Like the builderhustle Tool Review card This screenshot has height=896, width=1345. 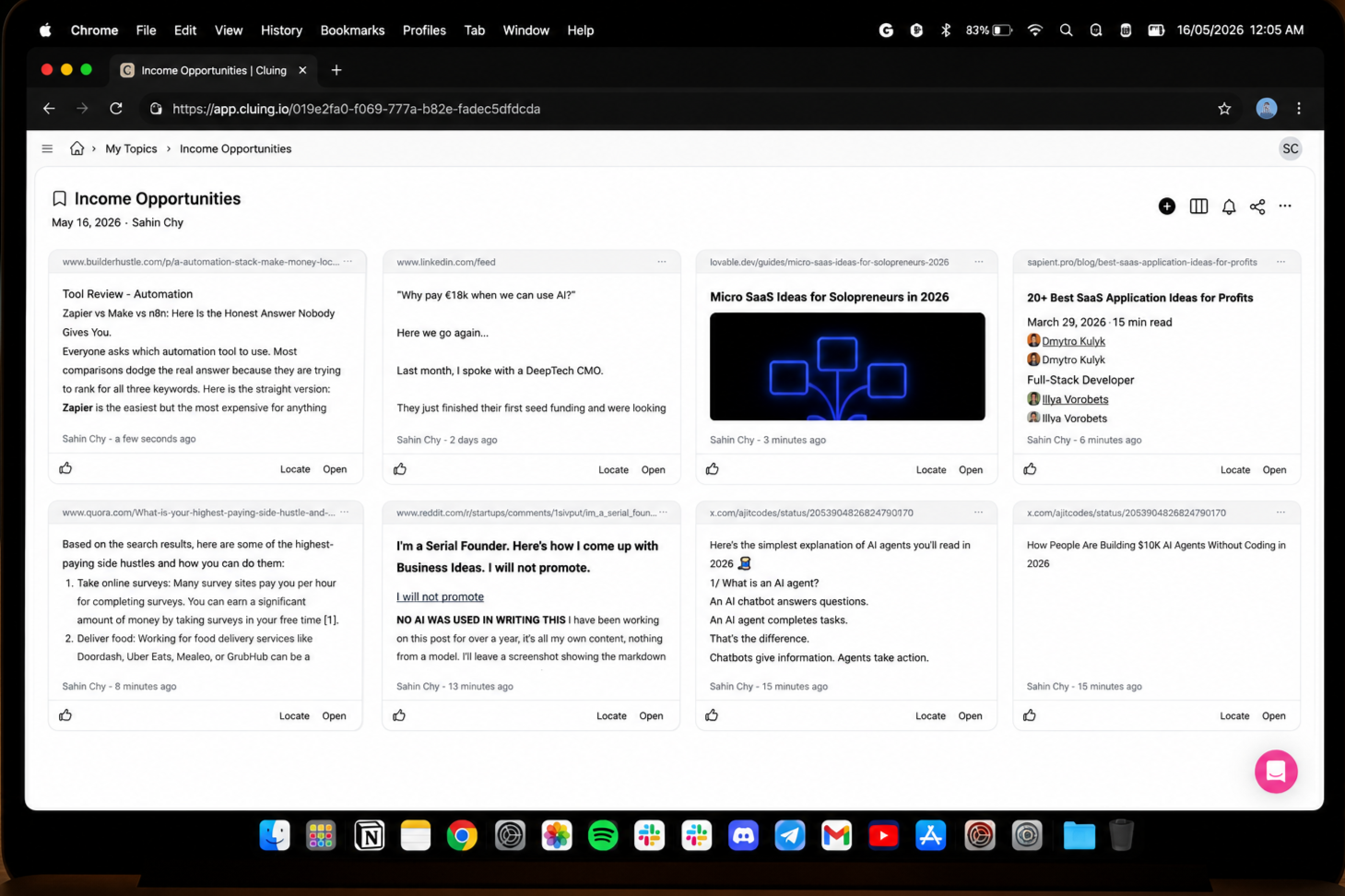coord(65,468)
